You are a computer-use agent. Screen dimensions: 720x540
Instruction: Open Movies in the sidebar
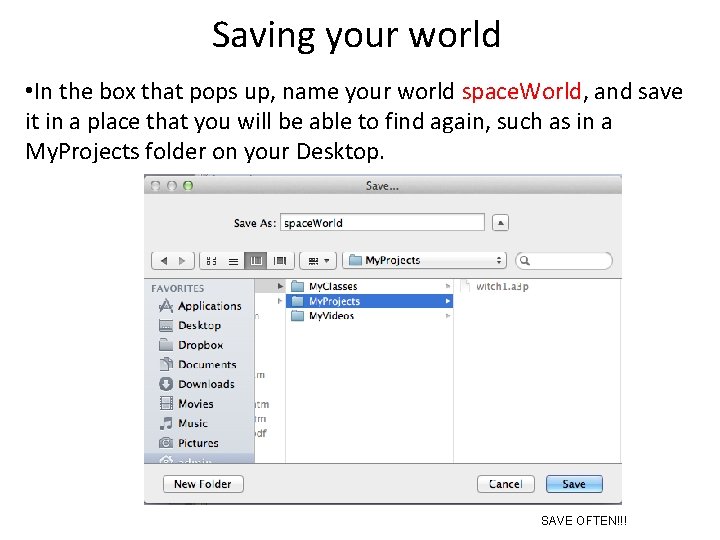click(x=186, y=404)
